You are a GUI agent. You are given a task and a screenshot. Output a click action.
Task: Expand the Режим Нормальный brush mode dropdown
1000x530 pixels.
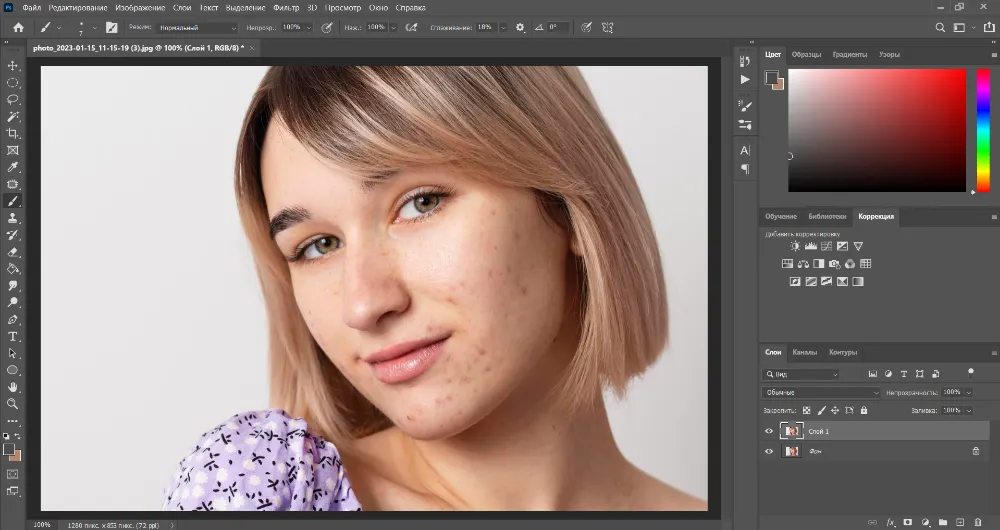[x=197, y=28]
